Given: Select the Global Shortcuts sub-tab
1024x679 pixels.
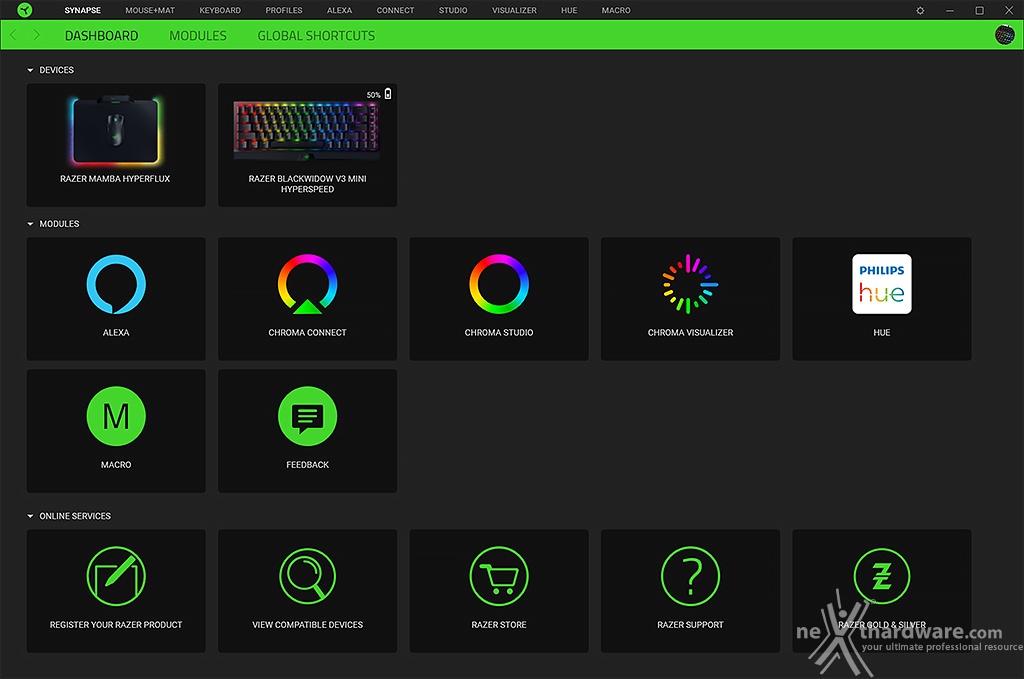Looking at the screenshot, I should 317,36.
